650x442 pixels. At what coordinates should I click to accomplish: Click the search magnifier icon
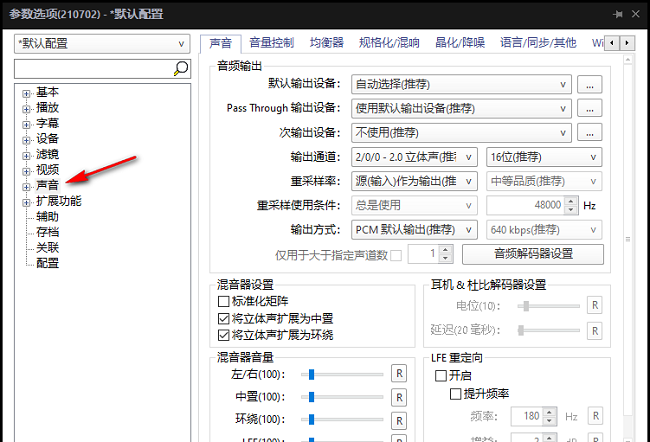coord(181,68)
